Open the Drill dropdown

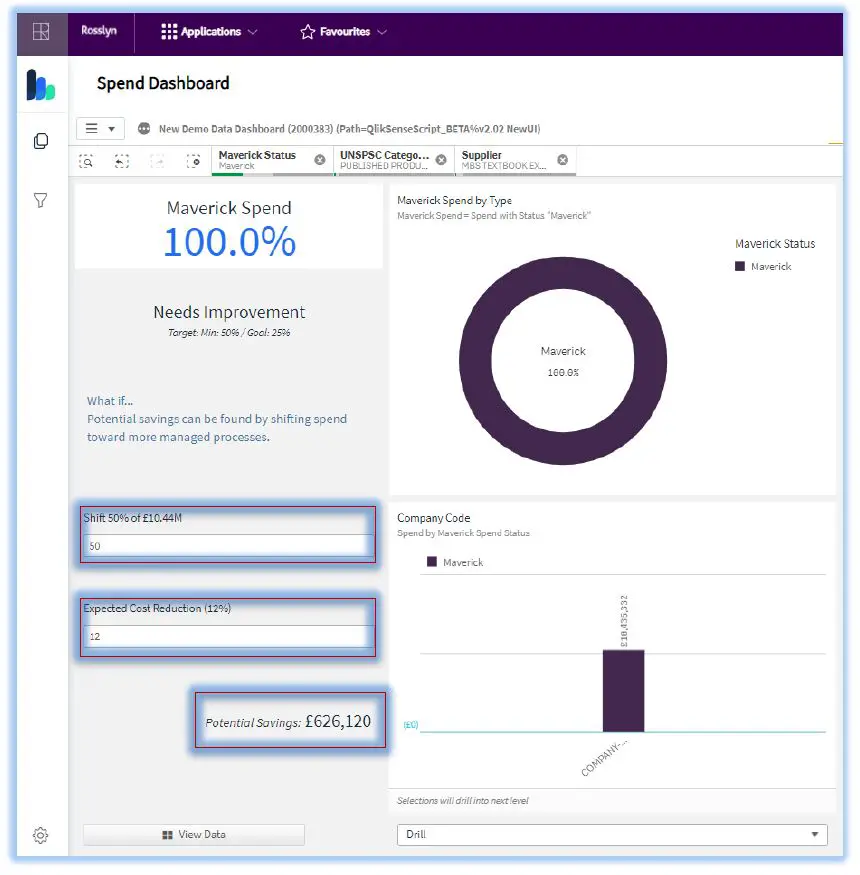pyautogui.click(x=611, y=834)
